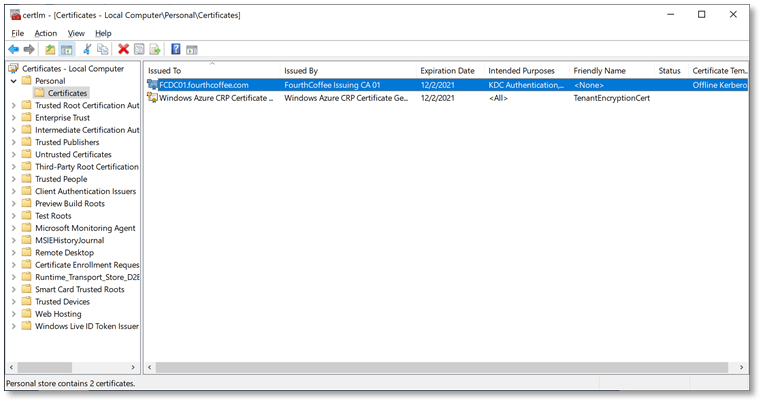The width and height of the screenshot is (762, 403).
Task: Open the View menu
Action: [x=75, y=33]
